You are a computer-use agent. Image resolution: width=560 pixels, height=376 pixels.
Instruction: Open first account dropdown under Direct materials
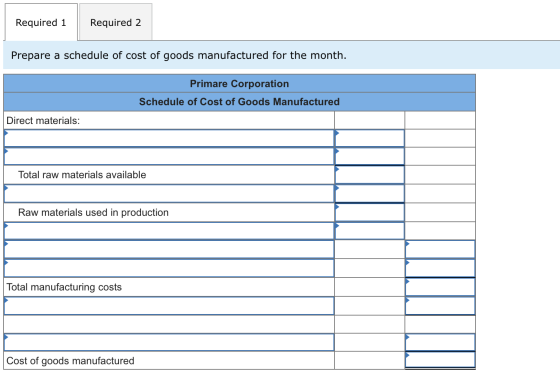169,138
